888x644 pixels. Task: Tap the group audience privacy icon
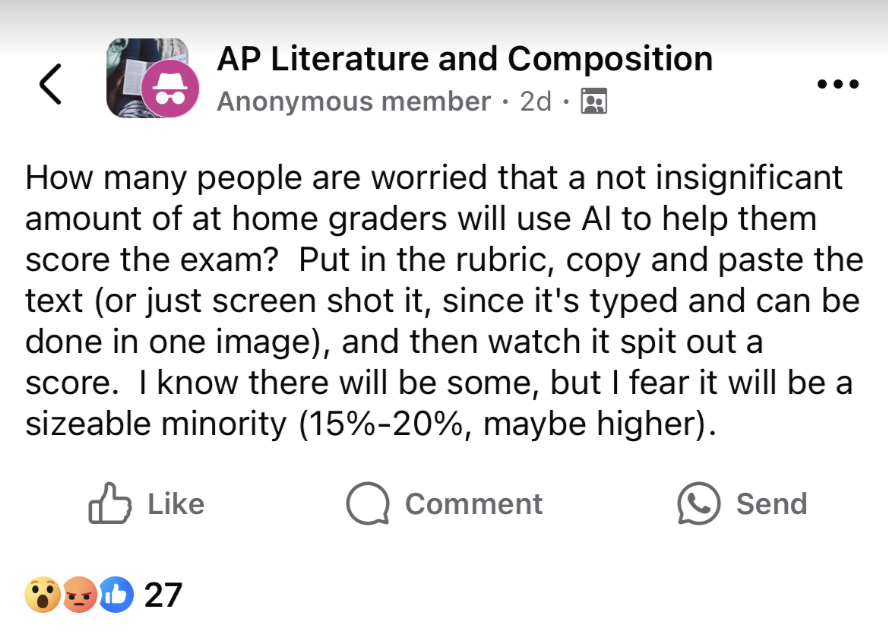[594, 102]
